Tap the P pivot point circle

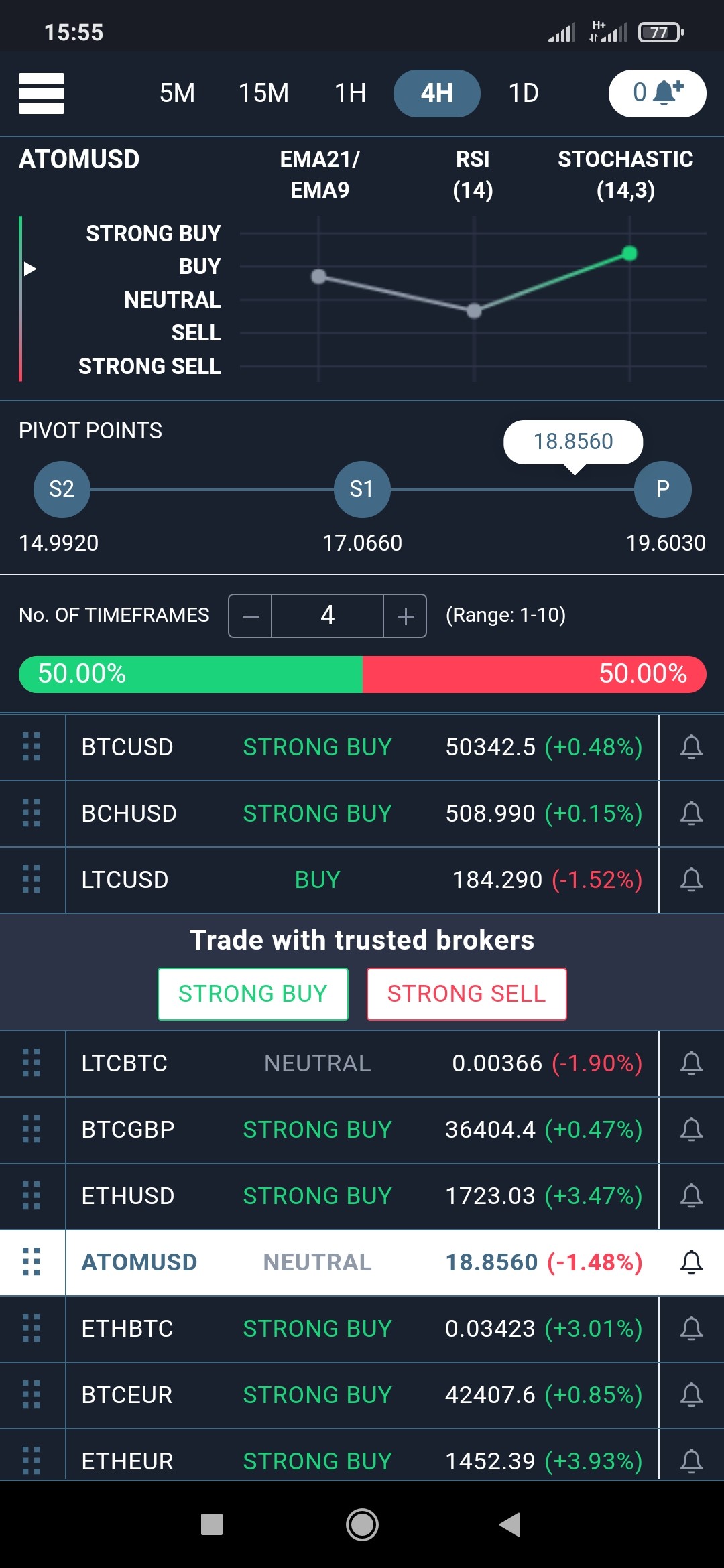[663, 489]
